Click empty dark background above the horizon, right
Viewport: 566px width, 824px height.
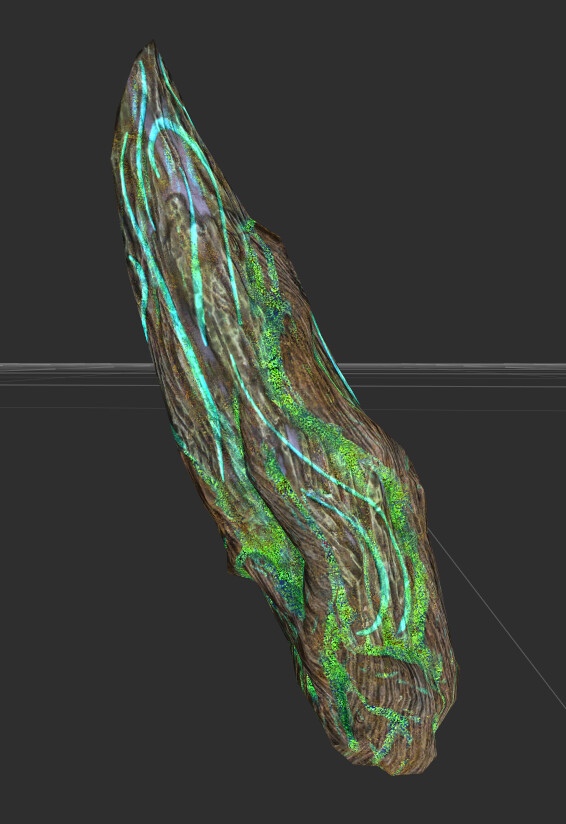447,184
